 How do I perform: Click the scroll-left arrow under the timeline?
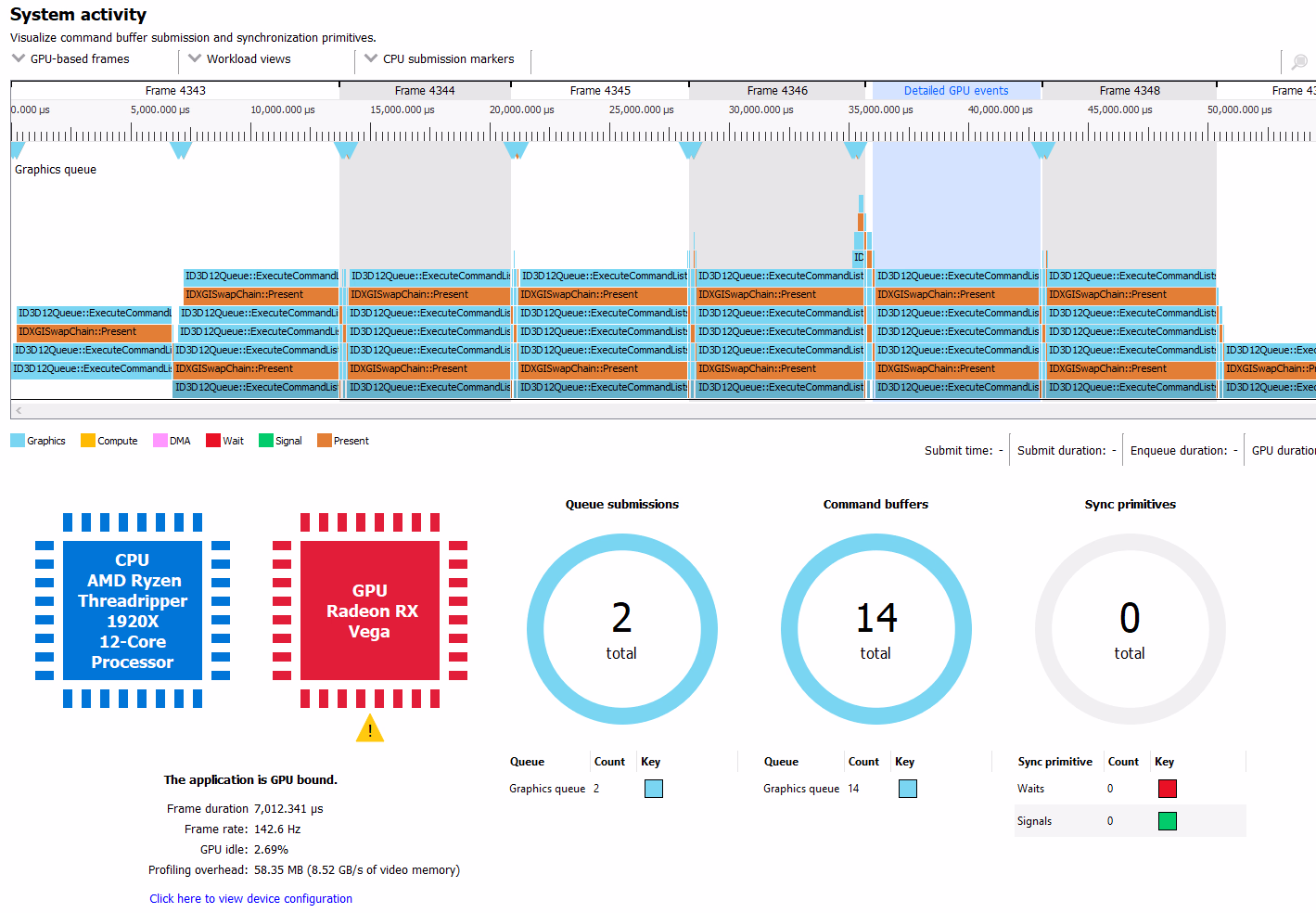pyautogui.click(x=19, y=410)
